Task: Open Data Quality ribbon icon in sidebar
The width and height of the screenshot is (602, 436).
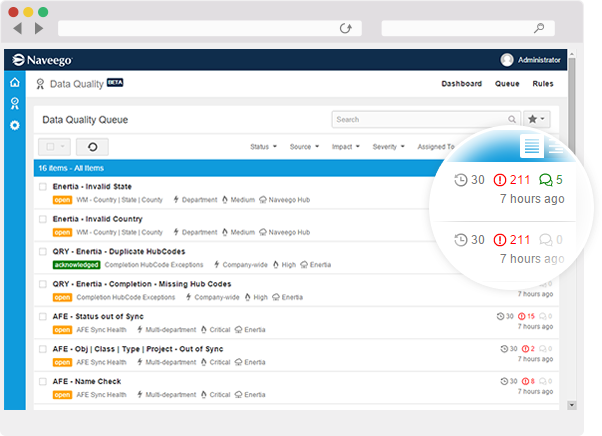Action: [x=15, y=103]
